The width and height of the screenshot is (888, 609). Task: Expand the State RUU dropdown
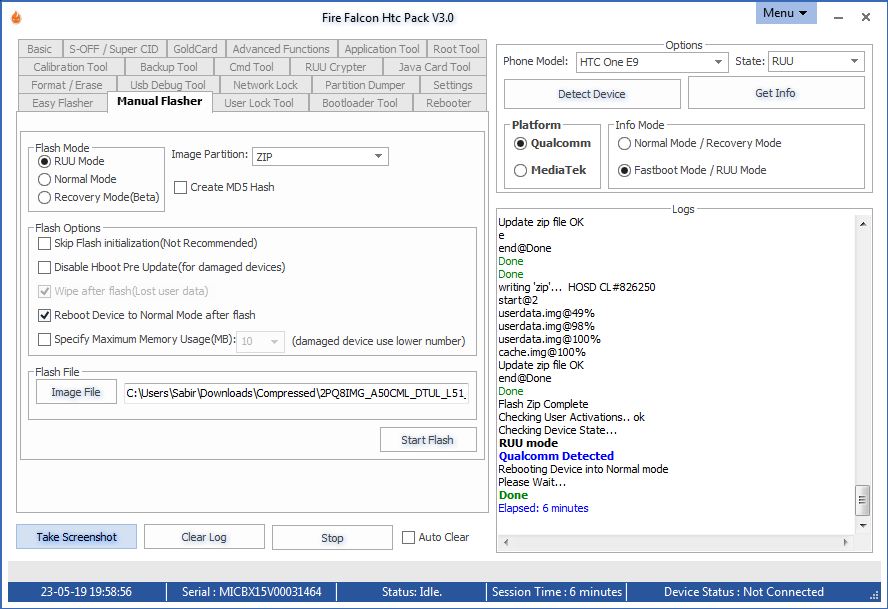click(816, 61)
